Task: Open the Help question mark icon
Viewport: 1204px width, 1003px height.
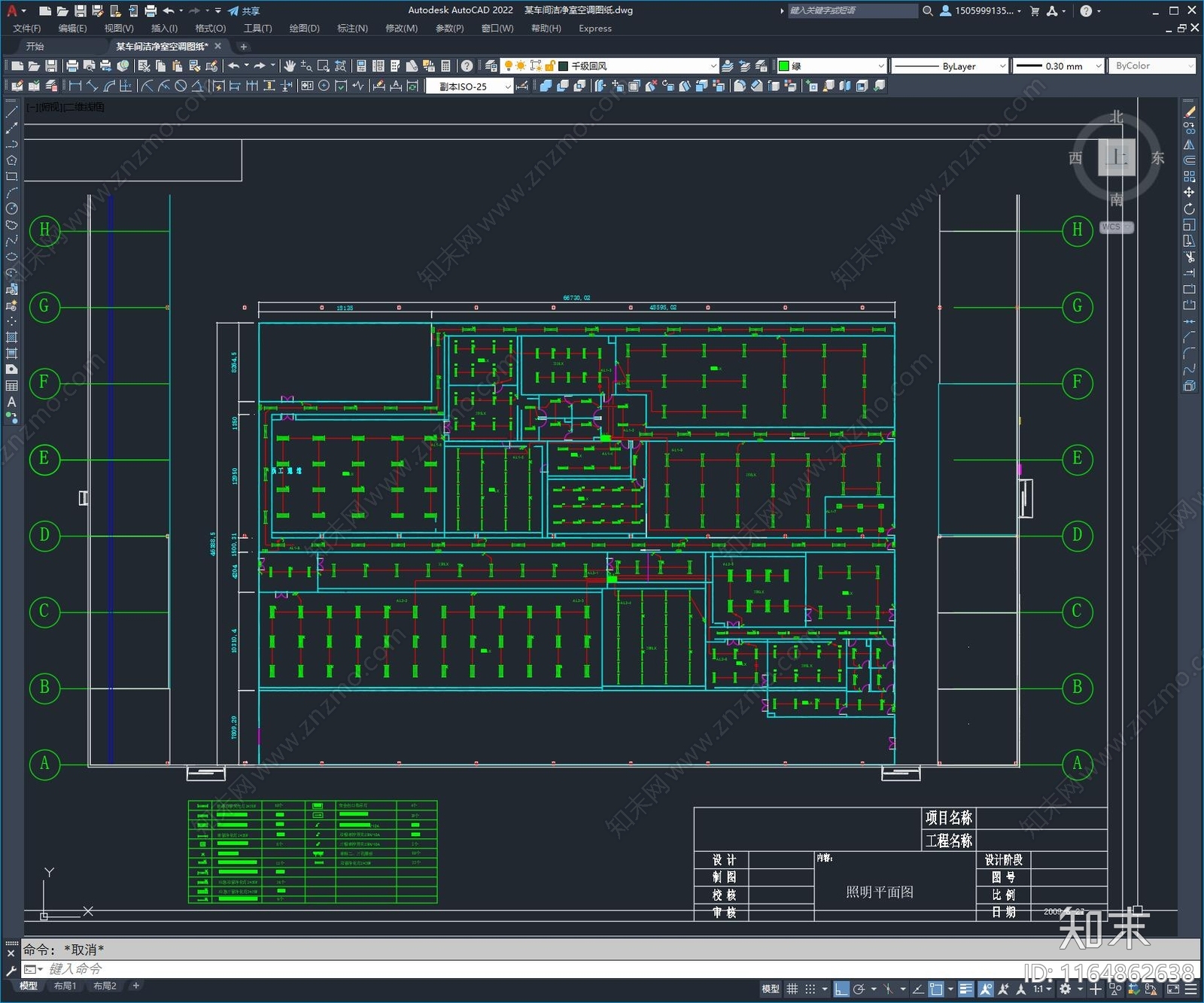Action: (x=467, y=66)
